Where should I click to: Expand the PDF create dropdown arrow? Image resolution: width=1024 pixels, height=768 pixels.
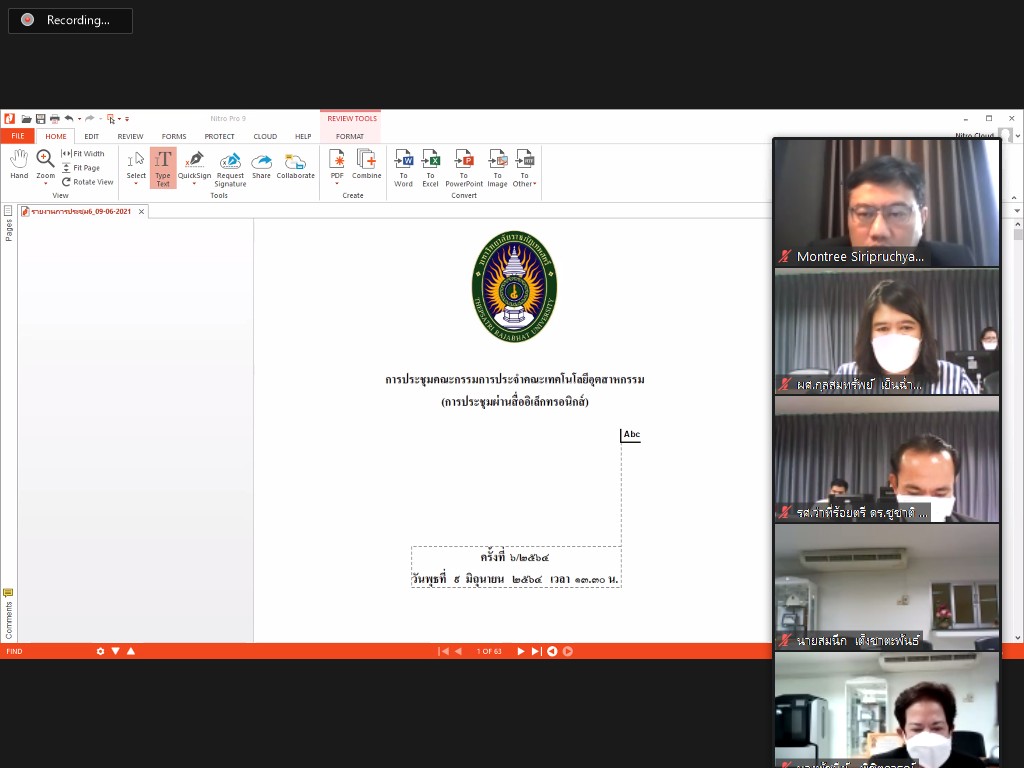(337, 184)
